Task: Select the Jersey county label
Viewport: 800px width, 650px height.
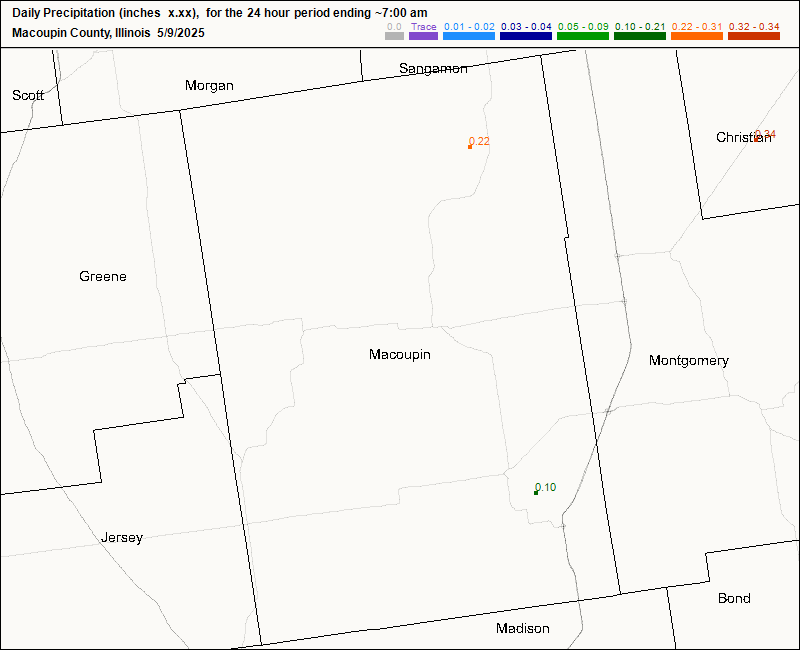Action: [122, 537]
